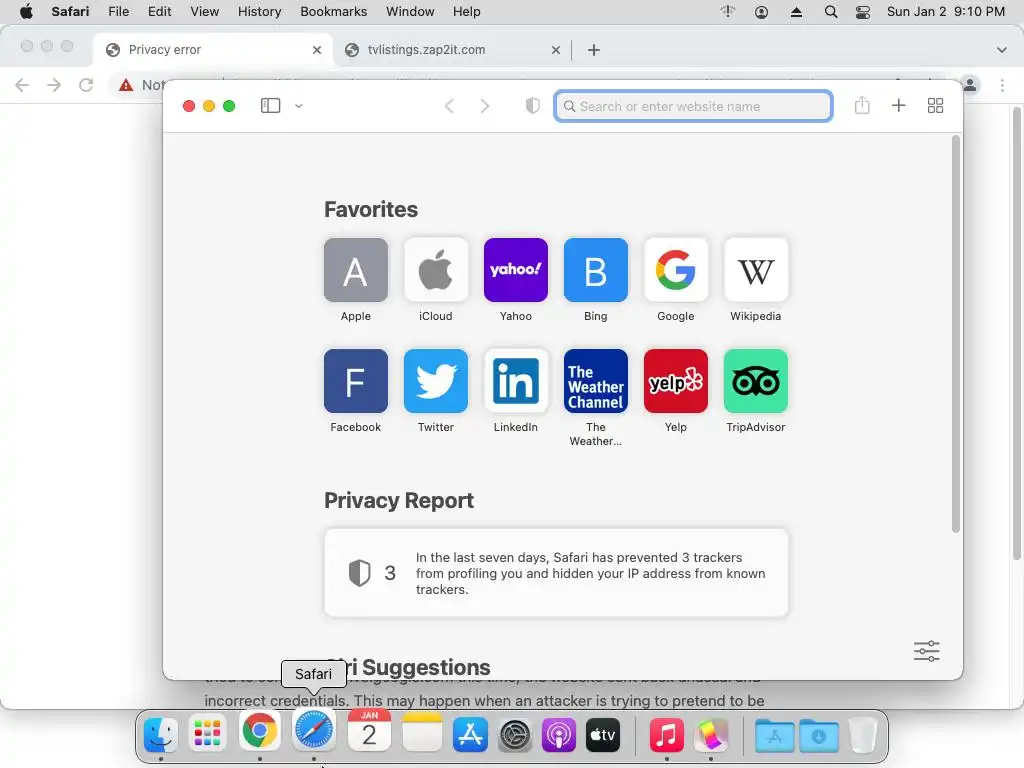Open the TripAdvisor favorite
This screenshot has width=1024, height=768.
coord(756,381)
